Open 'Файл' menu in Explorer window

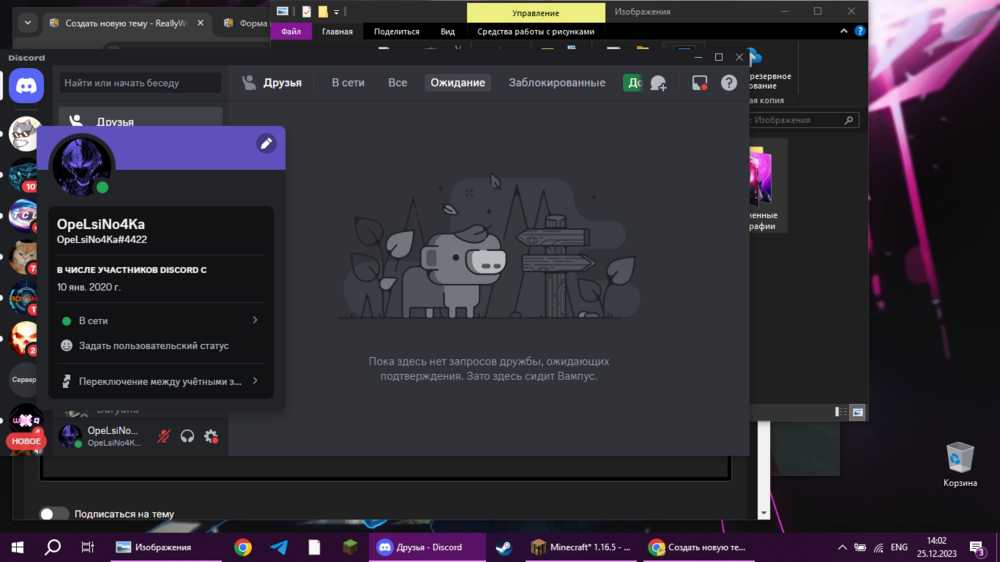(x=291, y=31)
